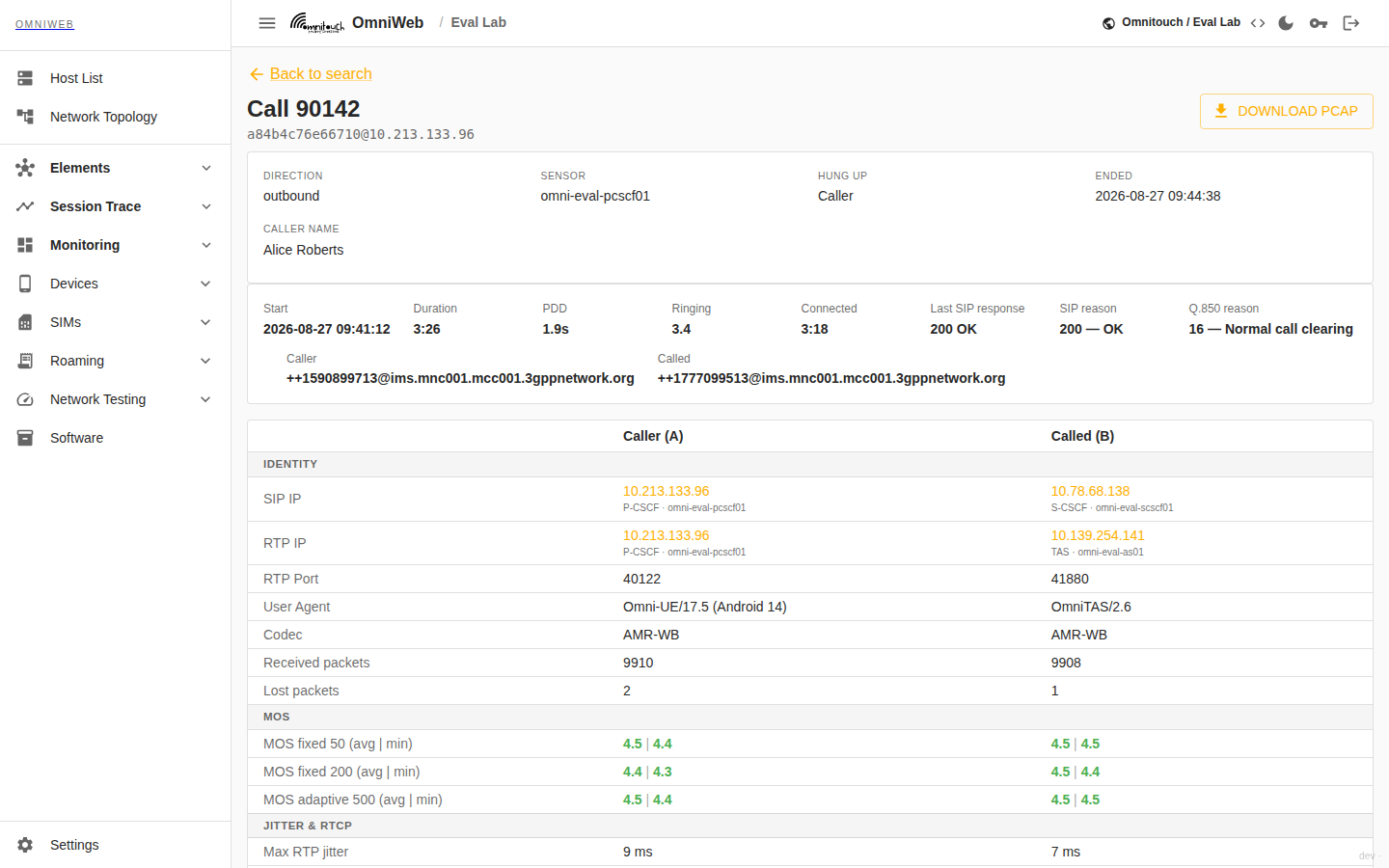Select the caller URI ++1590899713
This screenshot has height=868, width=1389.
coord(460,378)
